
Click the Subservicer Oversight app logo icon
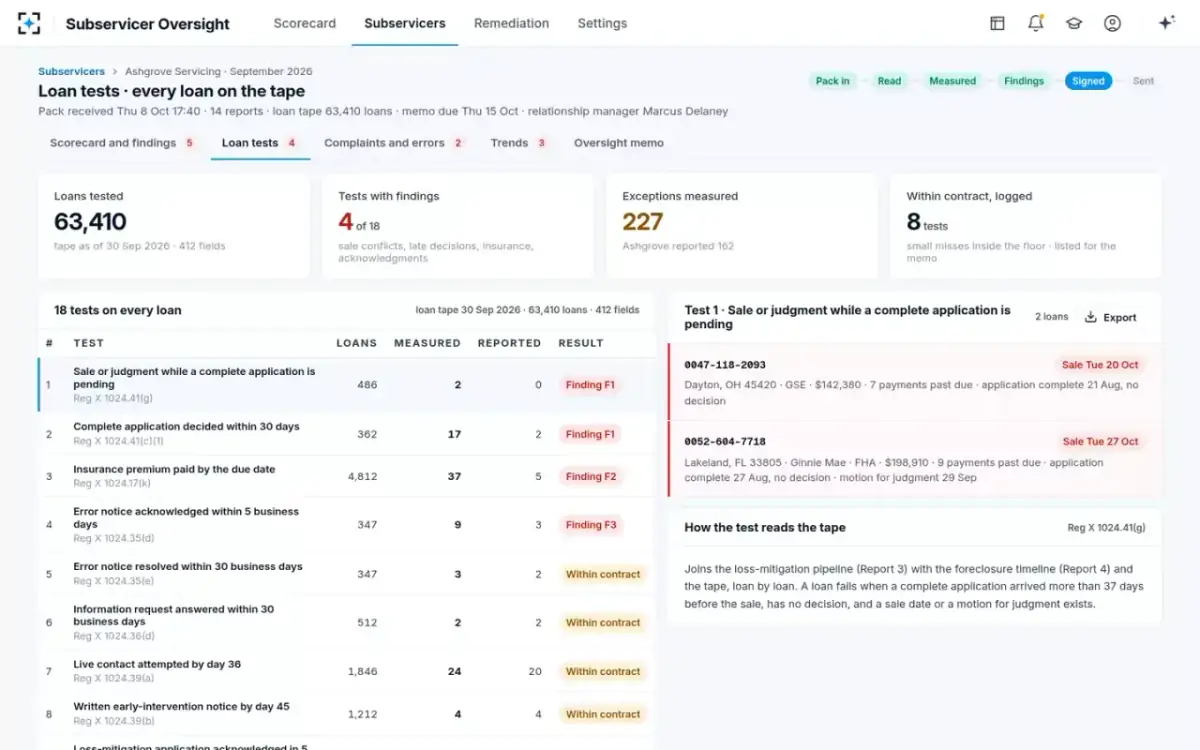coord(30,23)
